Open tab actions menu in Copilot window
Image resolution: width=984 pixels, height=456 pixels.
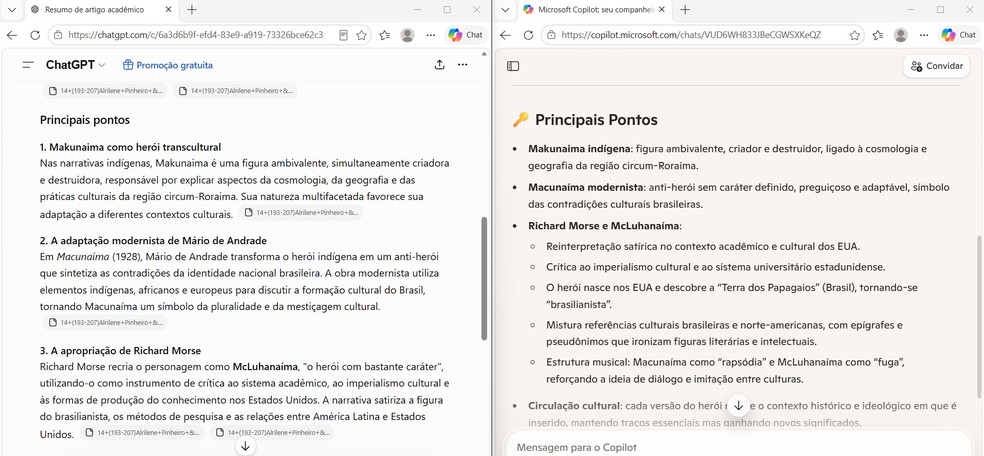pyautogui.click(x=505, y=9)
